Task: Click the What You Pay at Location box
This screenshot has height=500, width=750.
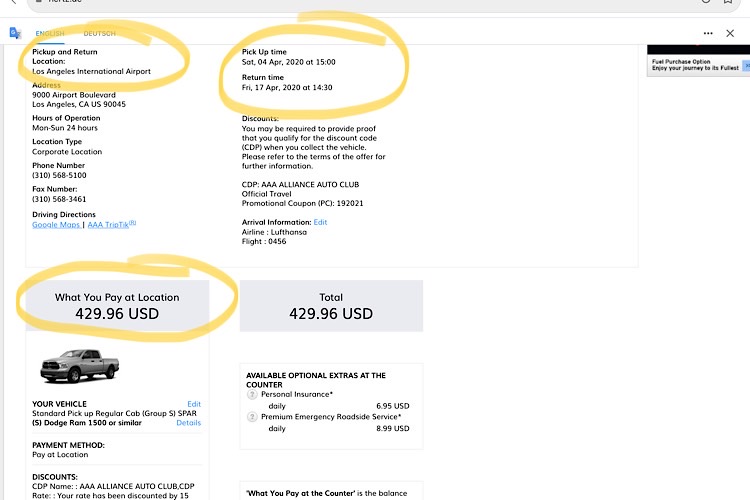Action: 117,305
